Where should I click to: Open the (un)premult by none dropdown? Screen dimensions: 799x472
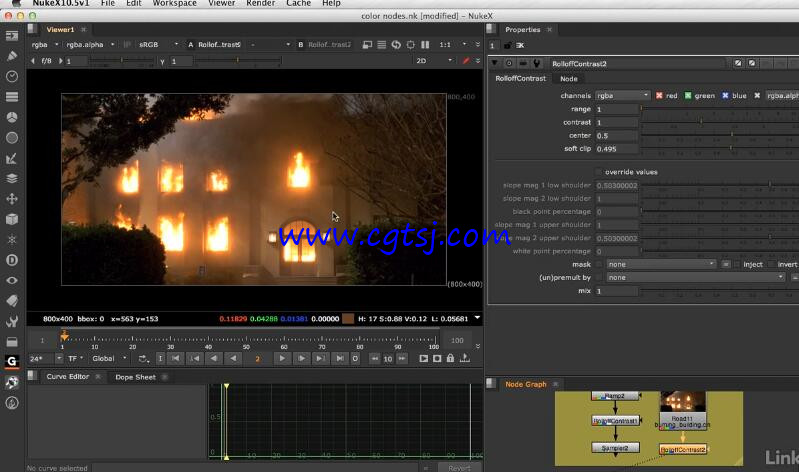coord(696,277)
